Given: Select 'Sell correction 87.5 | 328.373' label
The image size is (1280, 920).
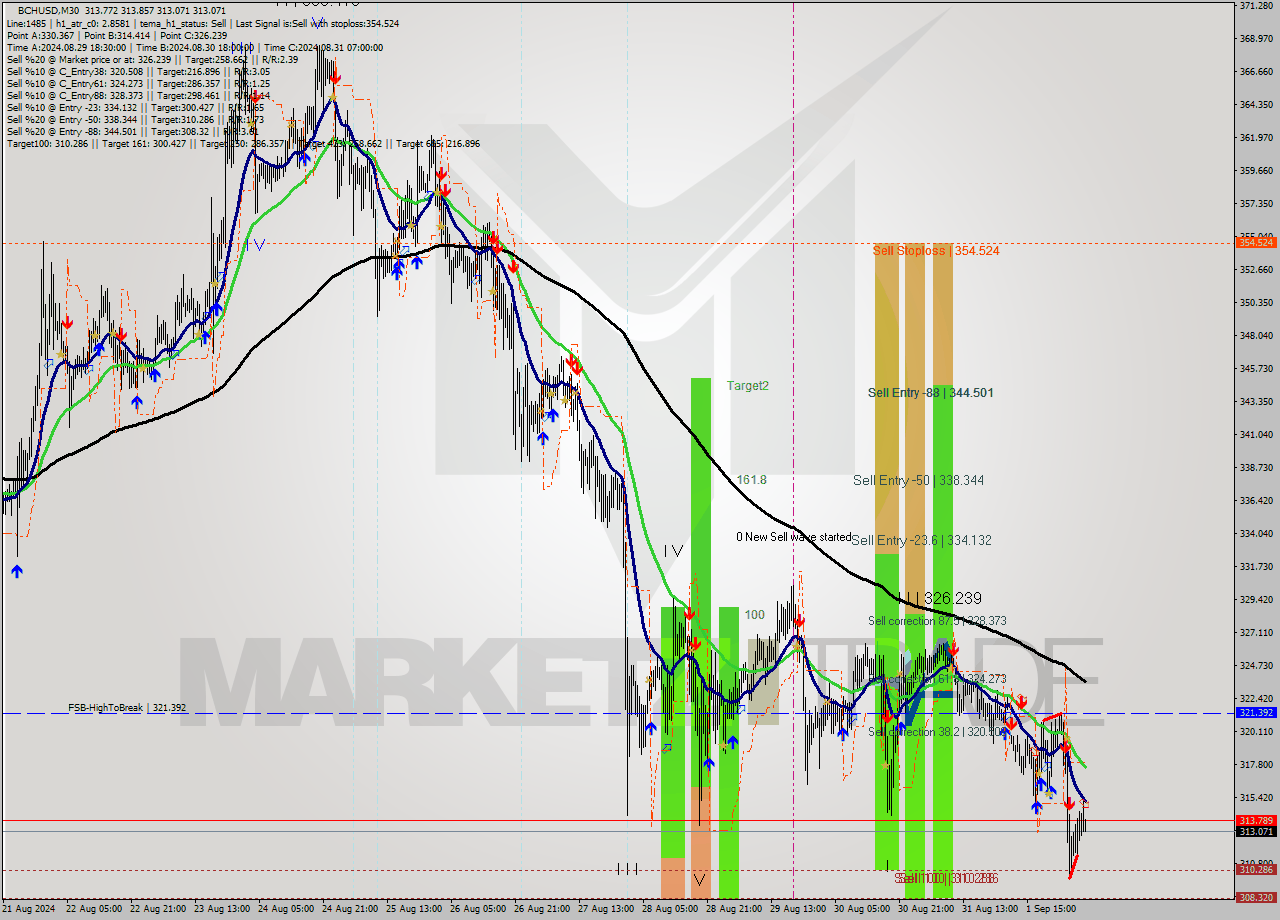Looking at the screenshot, I should 937,621.
